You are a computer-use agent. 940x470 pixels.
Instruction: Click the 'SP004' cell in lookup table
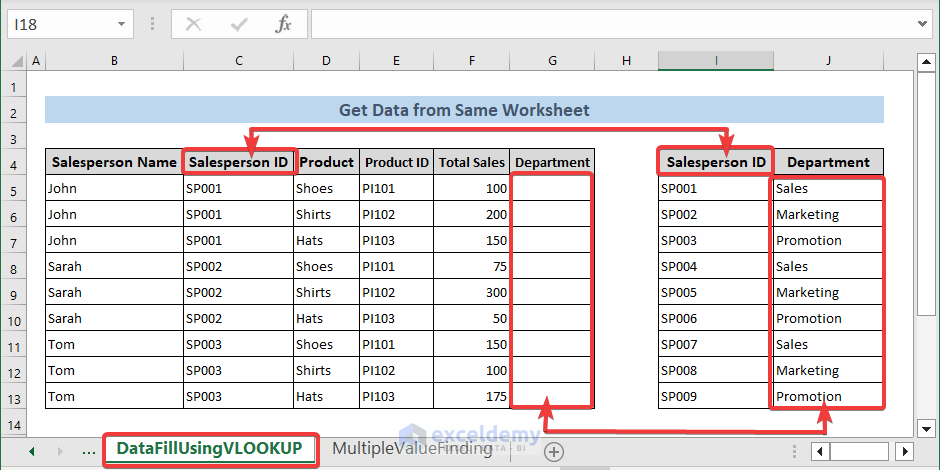point(716,266)
